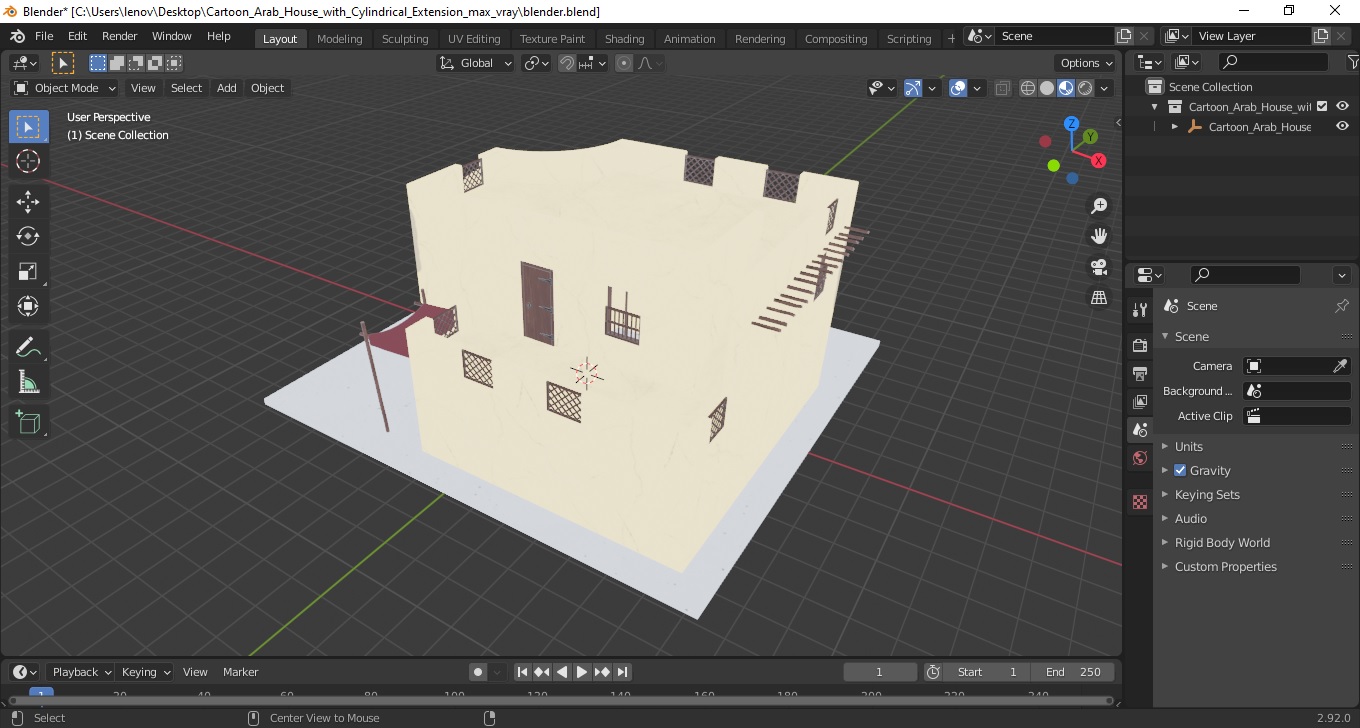
Task: Click the viewport zoom magnifier gizmo
Action: coord(1099,205)
